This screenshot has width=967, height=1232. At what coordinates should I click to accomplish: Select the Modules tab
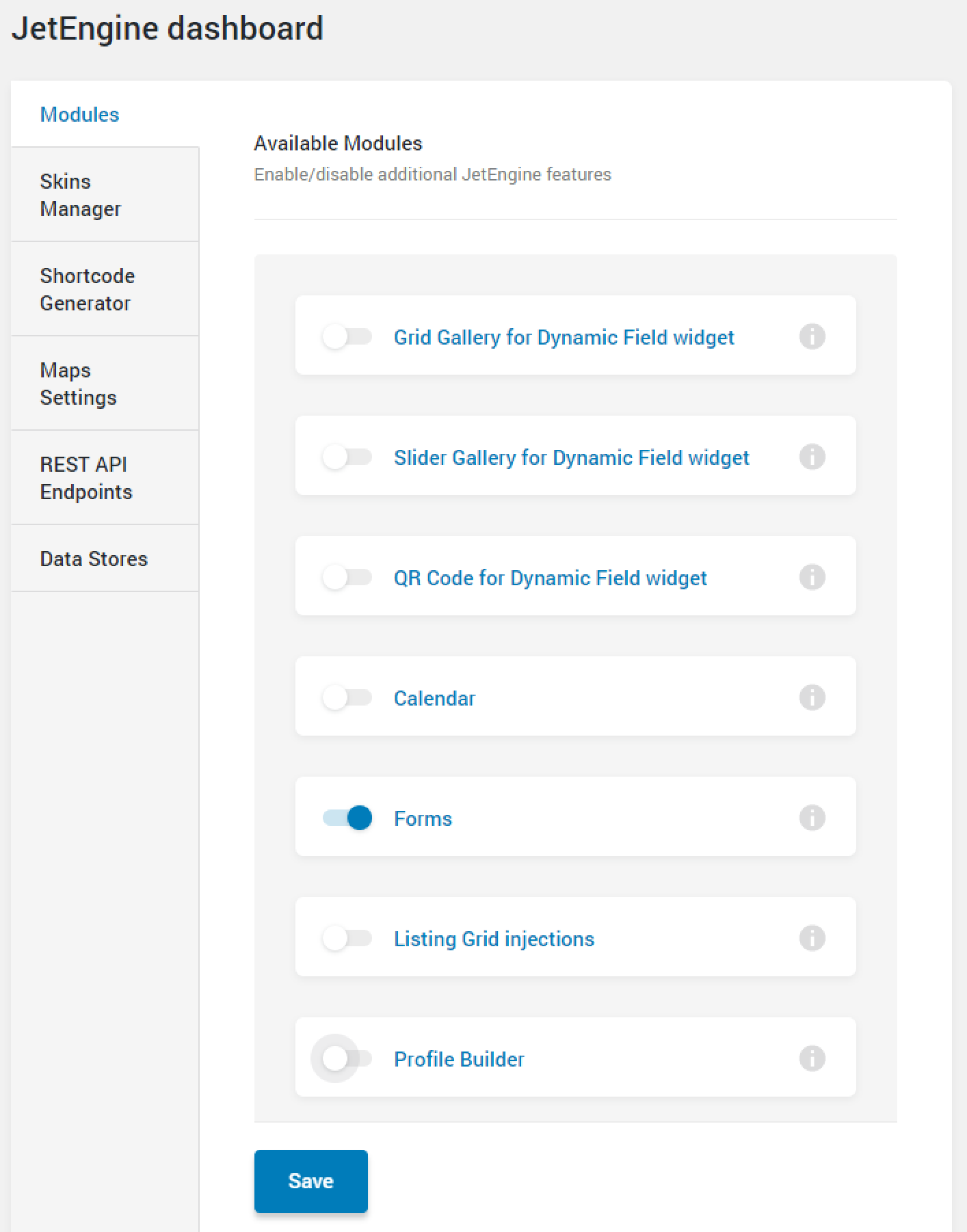(x=105, y=114)
